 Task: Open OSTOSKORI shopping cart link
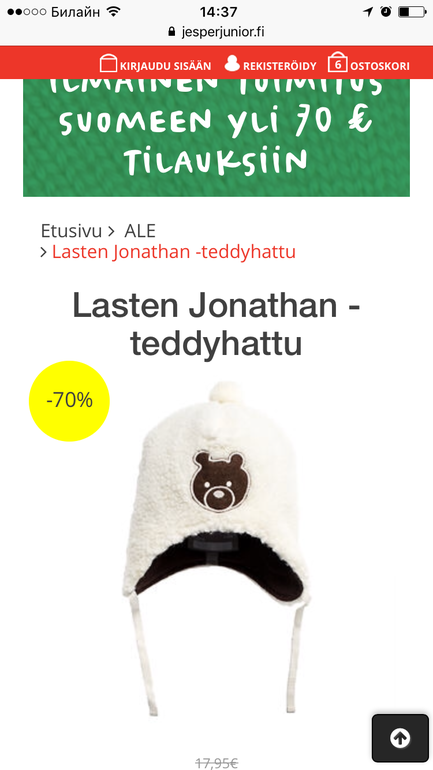tap(380, 66)
